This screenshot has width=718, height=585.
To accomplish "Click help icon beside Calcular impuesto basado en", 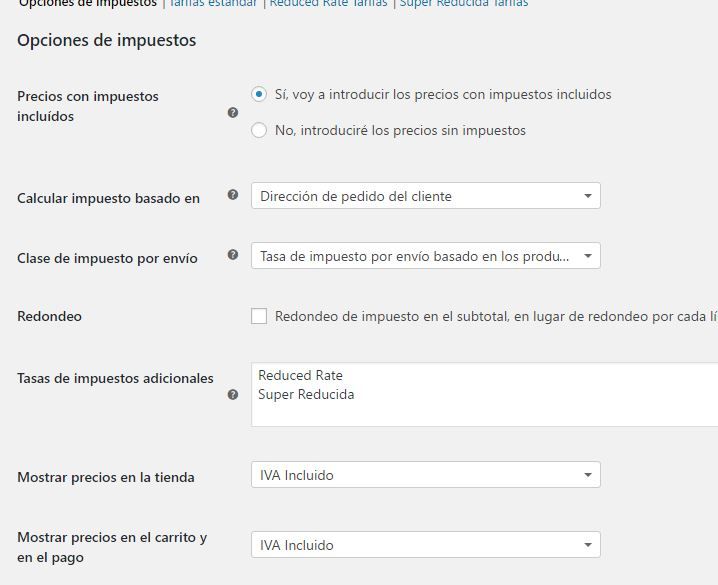I will point(233,195).
